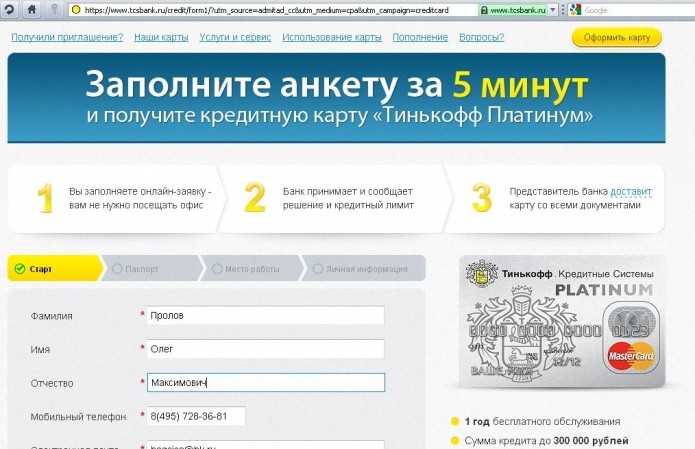The width and height of the screenshot is (695, 449).
Task: Click green checkmark icon on Старт tab
Action: click(20, 269)
